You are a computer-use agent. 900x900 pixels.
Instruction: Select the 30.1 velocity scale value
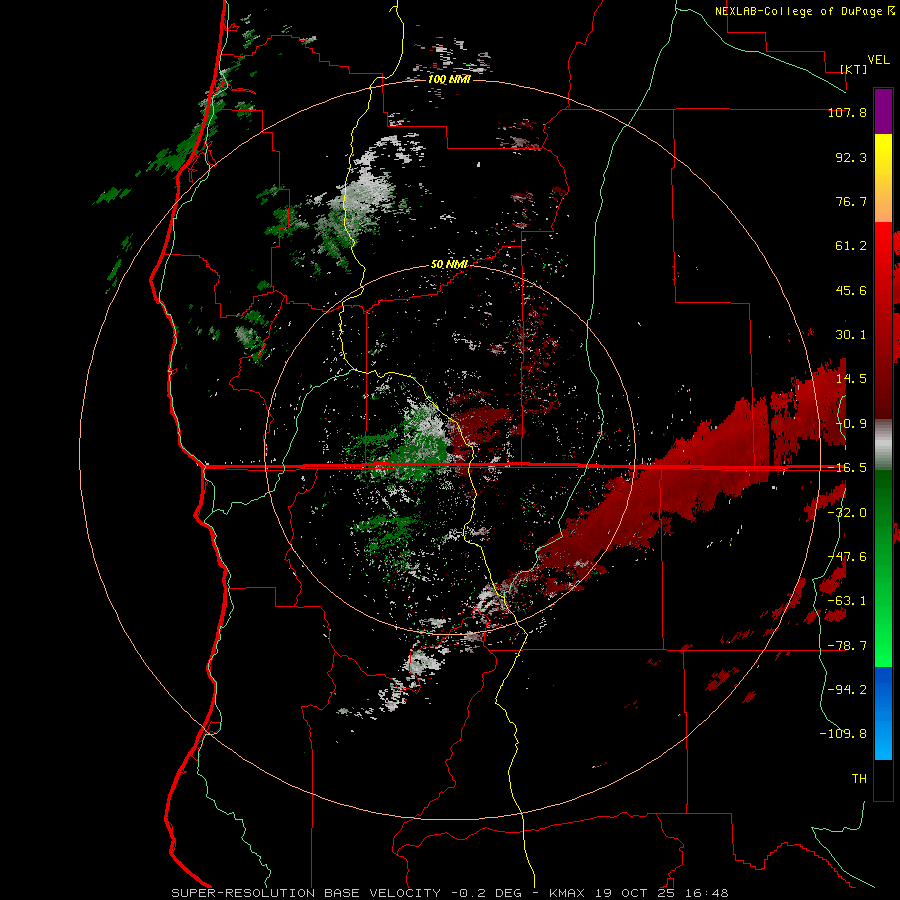click(851, 335)
